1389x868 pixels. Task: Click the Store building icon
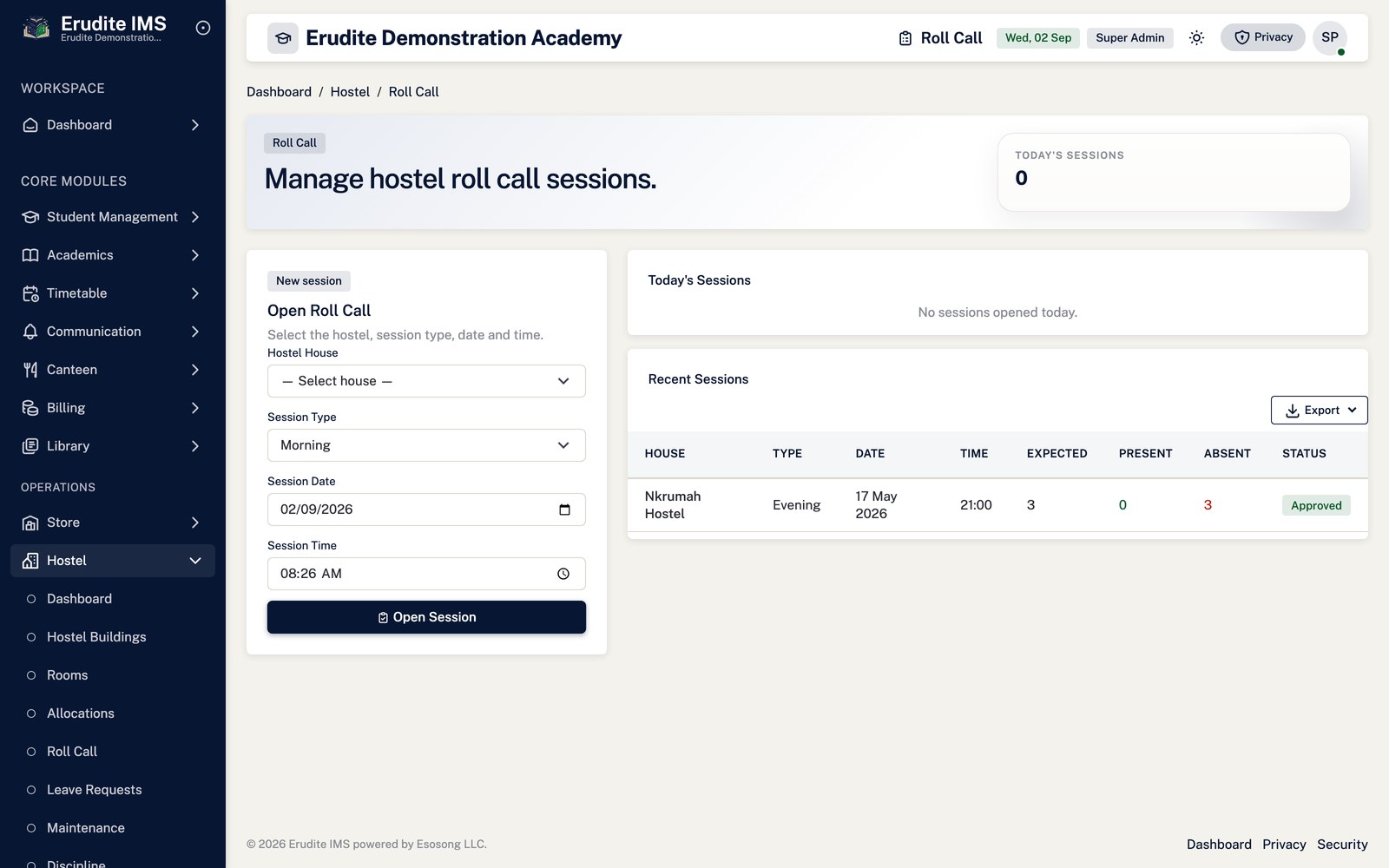[x=30, y=523]
